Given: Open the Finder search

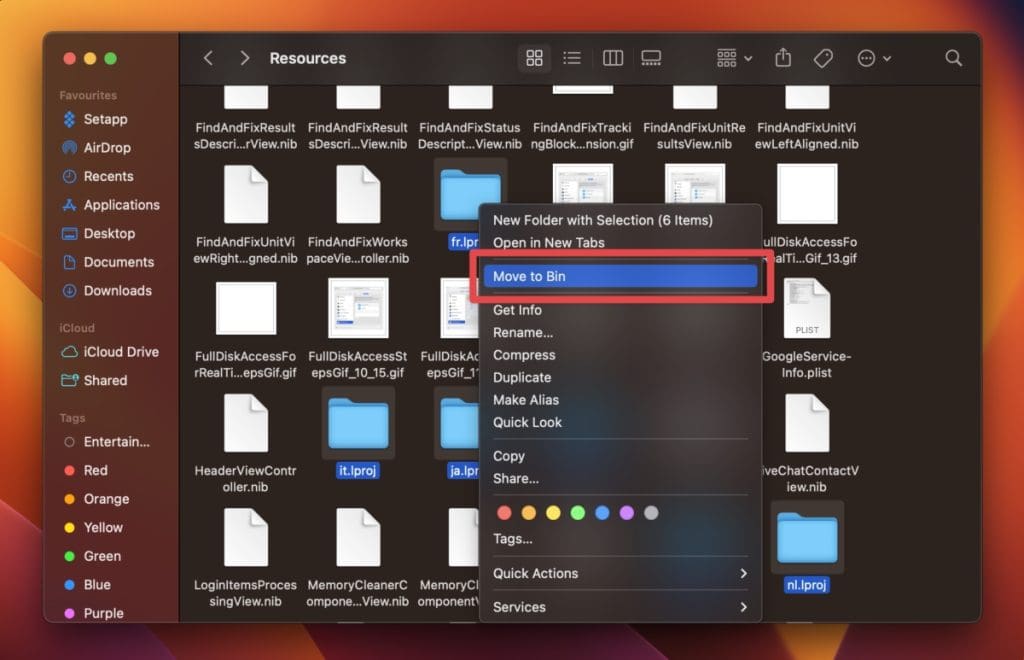Looking at the screenshot, I should (x=953, y=58).
